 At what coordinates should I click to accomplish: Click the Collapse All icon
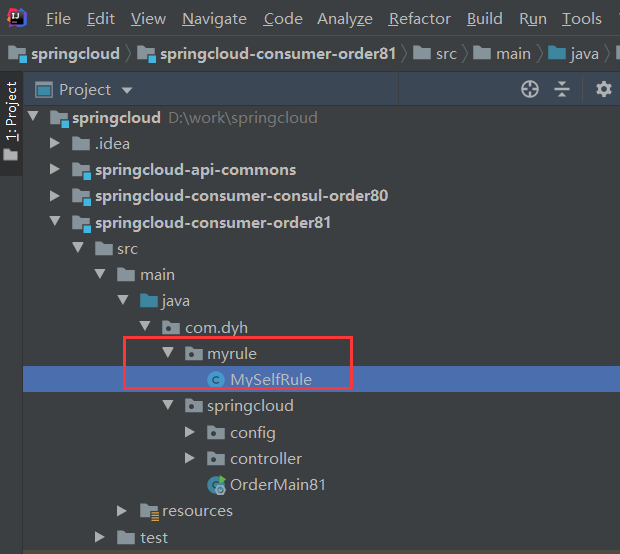(561, 89)
